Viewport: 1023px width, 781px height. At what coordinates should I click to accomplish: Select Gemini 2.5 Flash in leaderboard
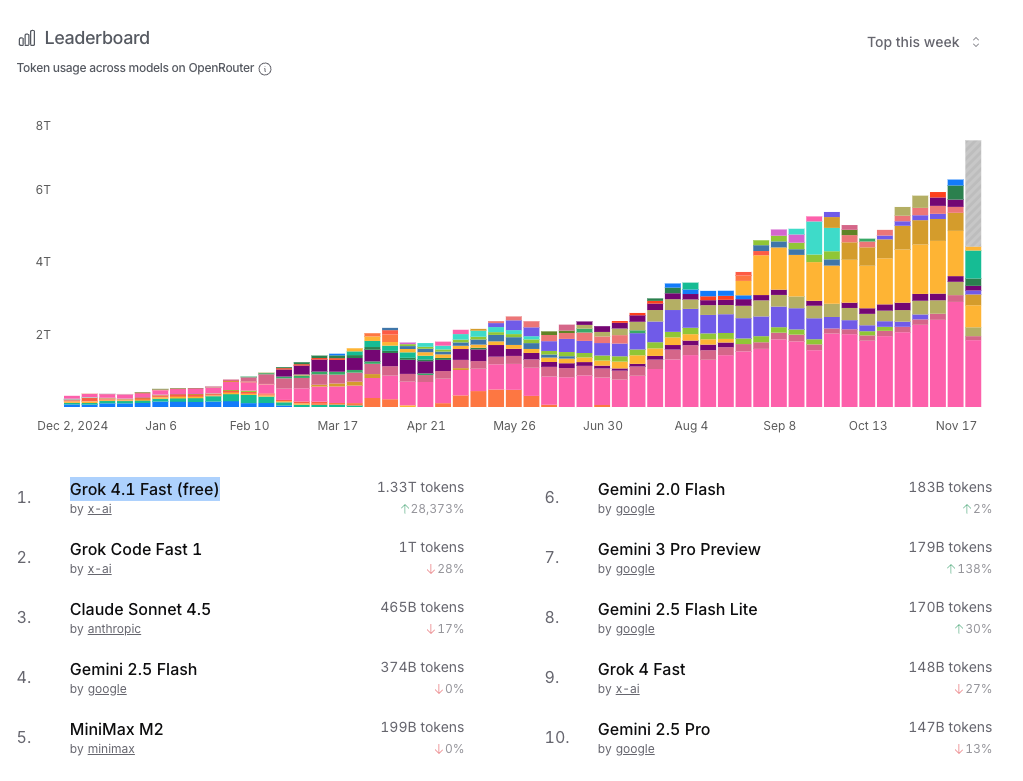click(x=133, y=669)
